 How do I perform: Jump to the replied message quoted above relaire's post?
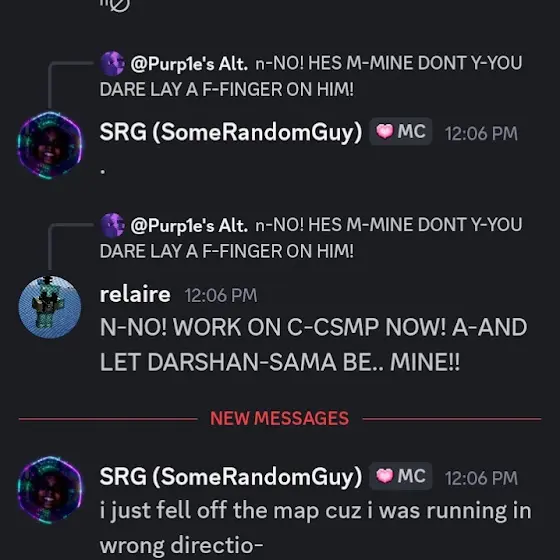(311, 238)
